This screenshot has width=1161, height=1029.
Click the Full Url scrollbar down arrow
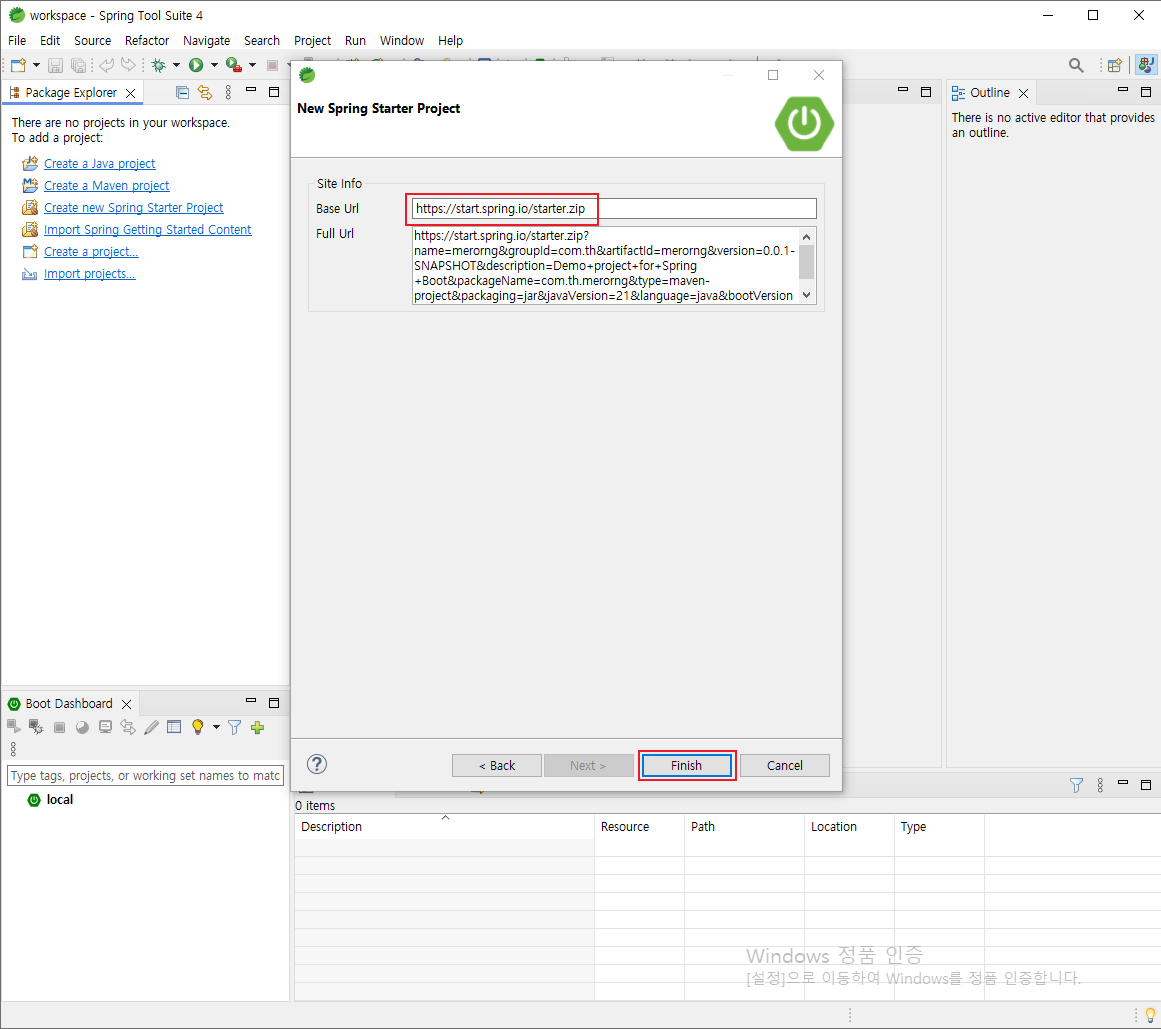[806, 295]
